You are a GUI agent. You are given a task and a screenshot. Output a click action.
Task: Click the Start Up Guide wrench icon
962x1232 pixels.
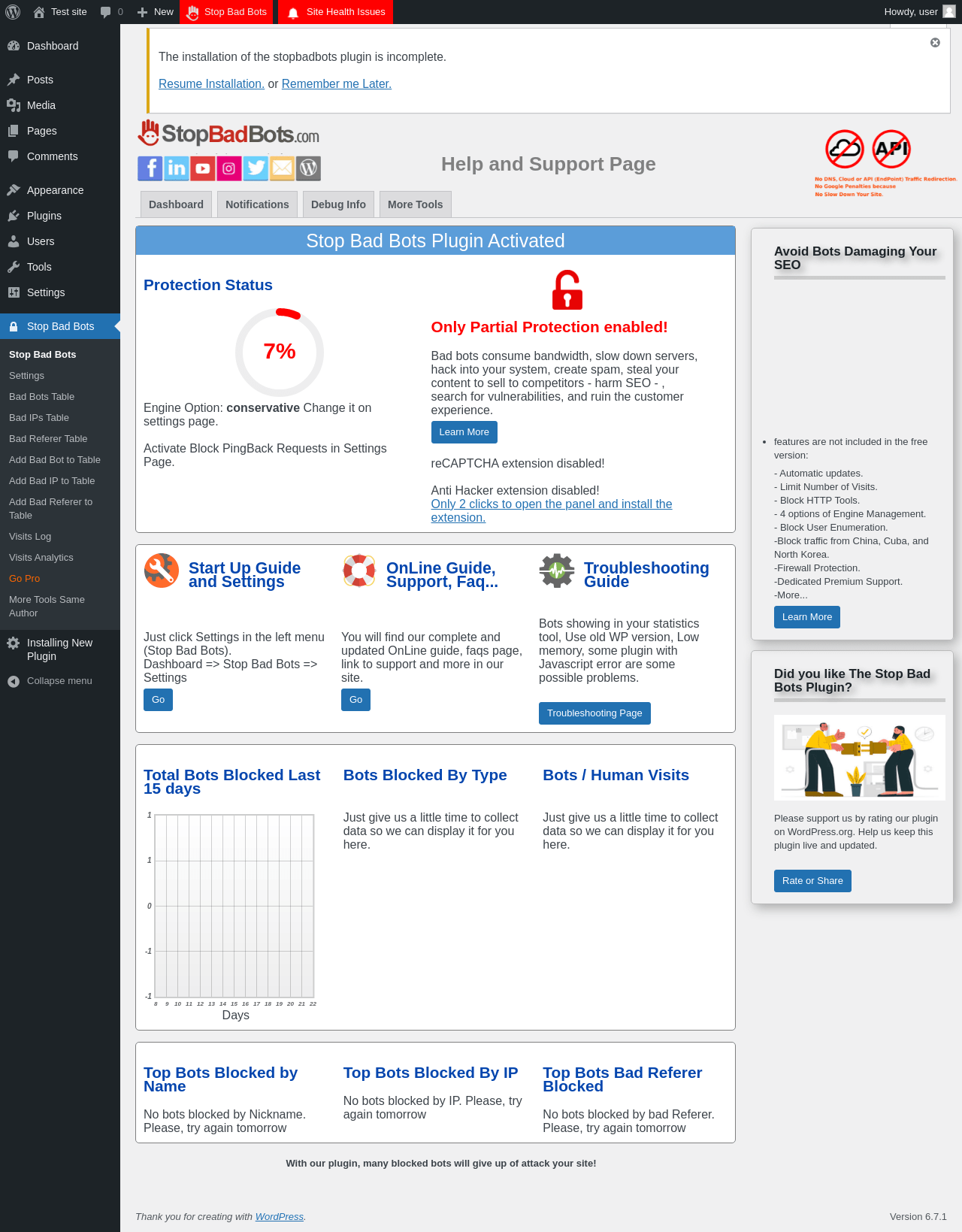pyautogui.click(x=162, y=571)
